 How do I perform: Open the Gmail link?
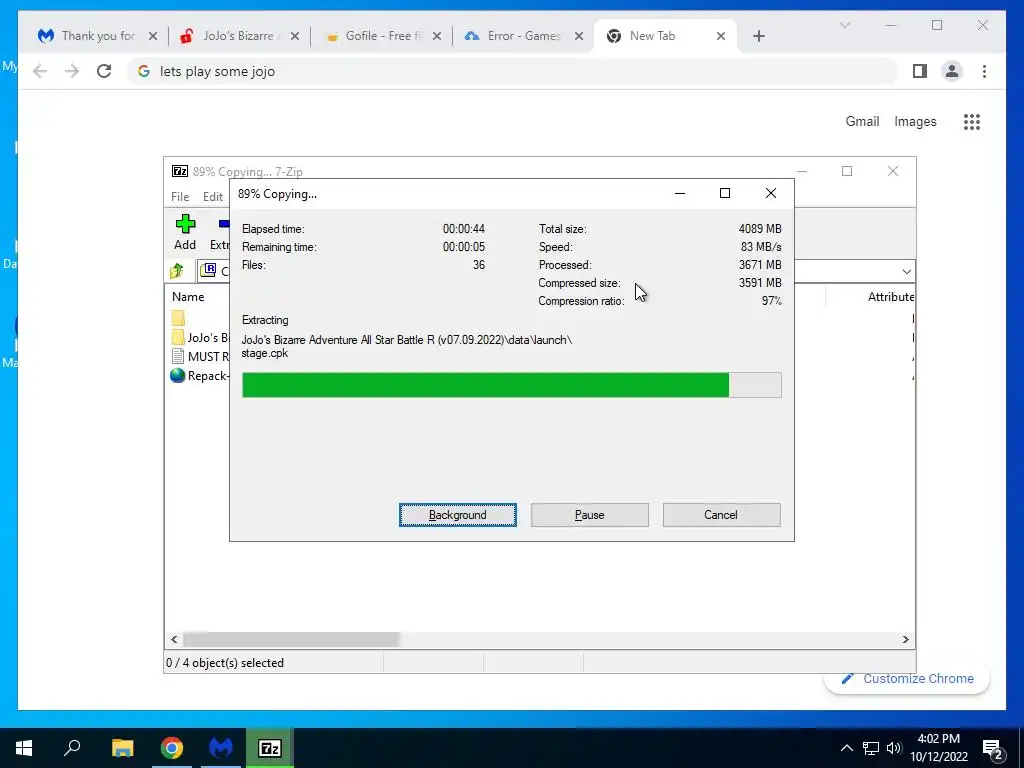(862, 121)
